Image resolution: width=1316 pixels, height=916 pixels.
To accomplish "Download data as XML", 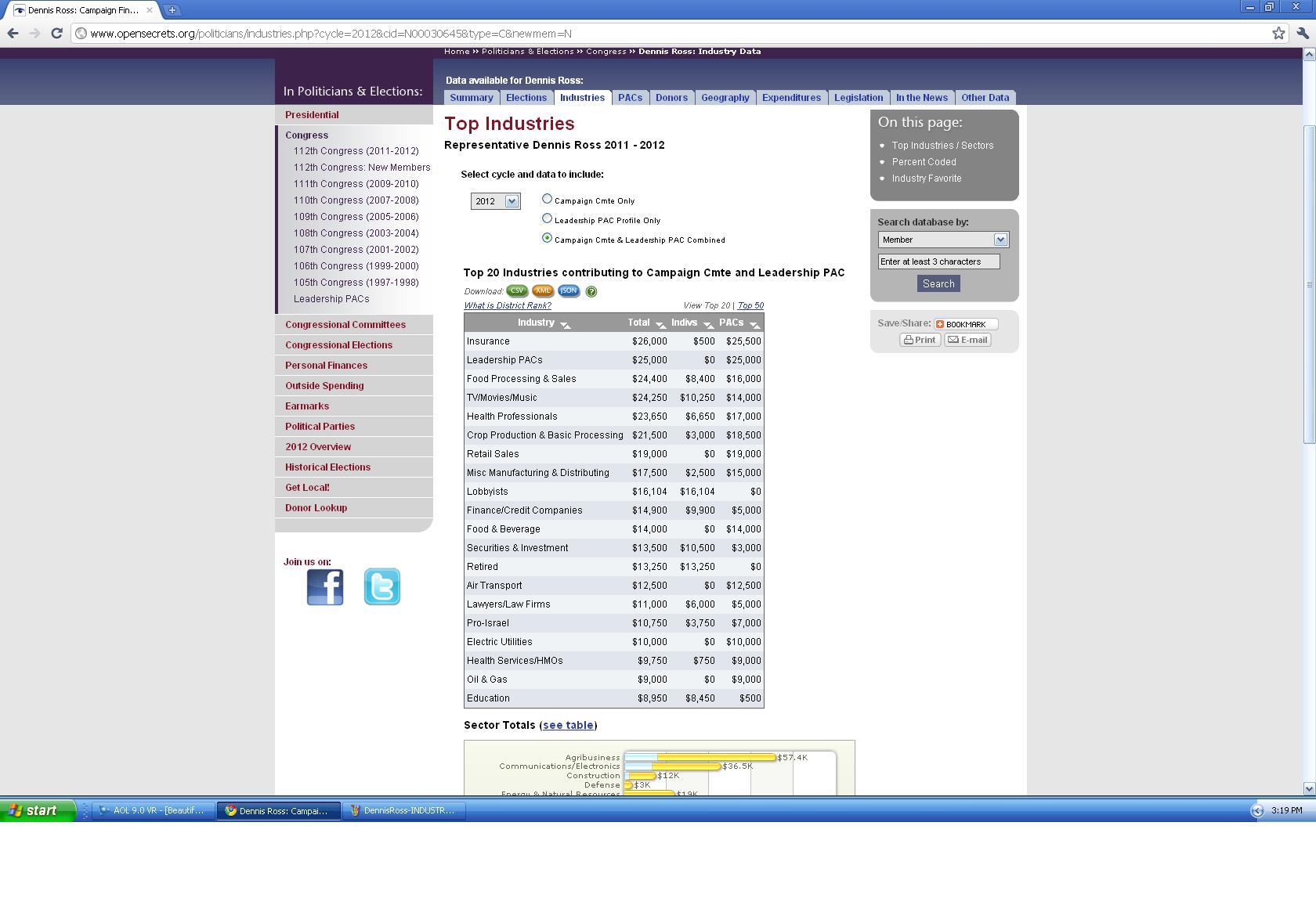I will click(543, 290).
